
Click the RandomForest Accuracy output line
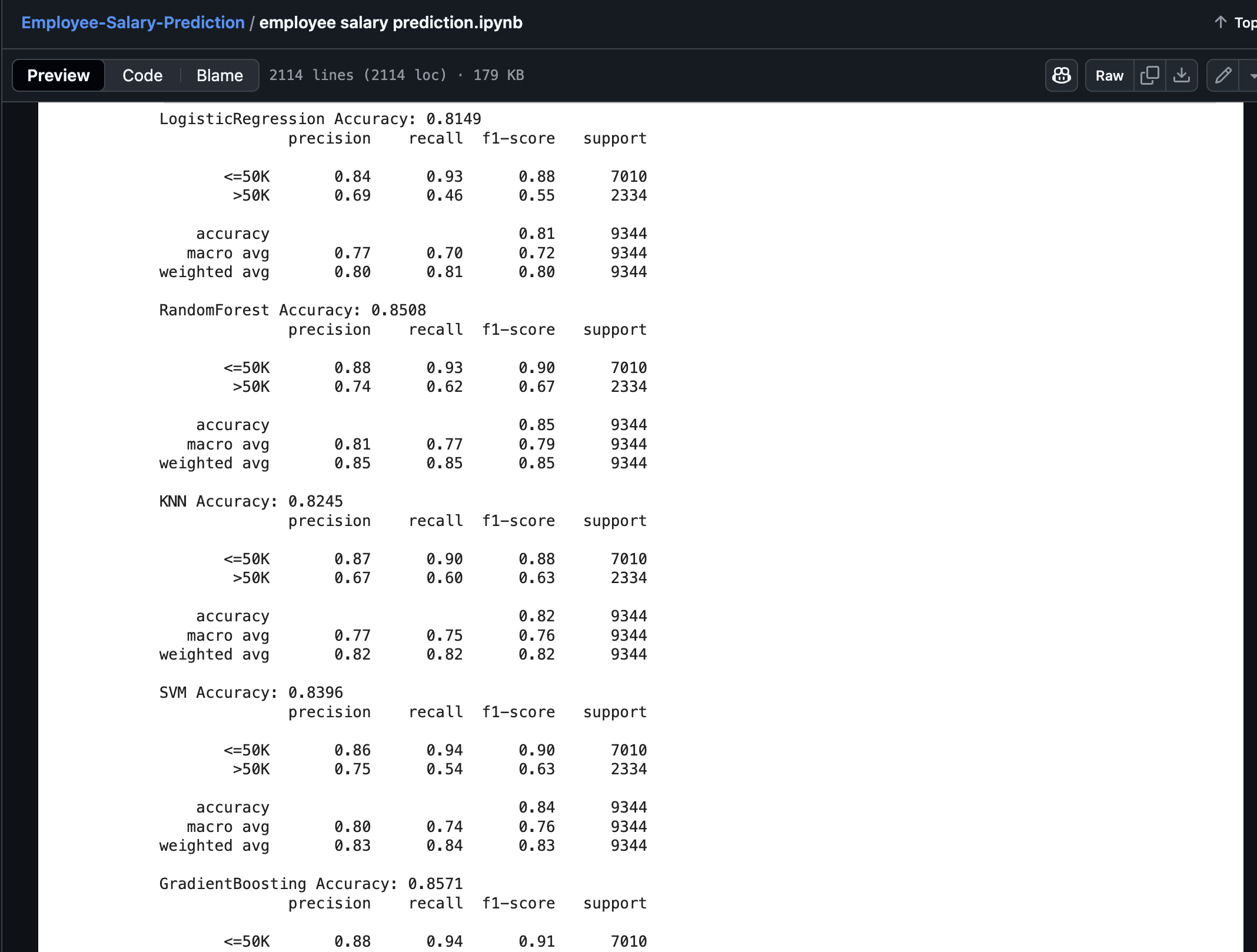292,310
